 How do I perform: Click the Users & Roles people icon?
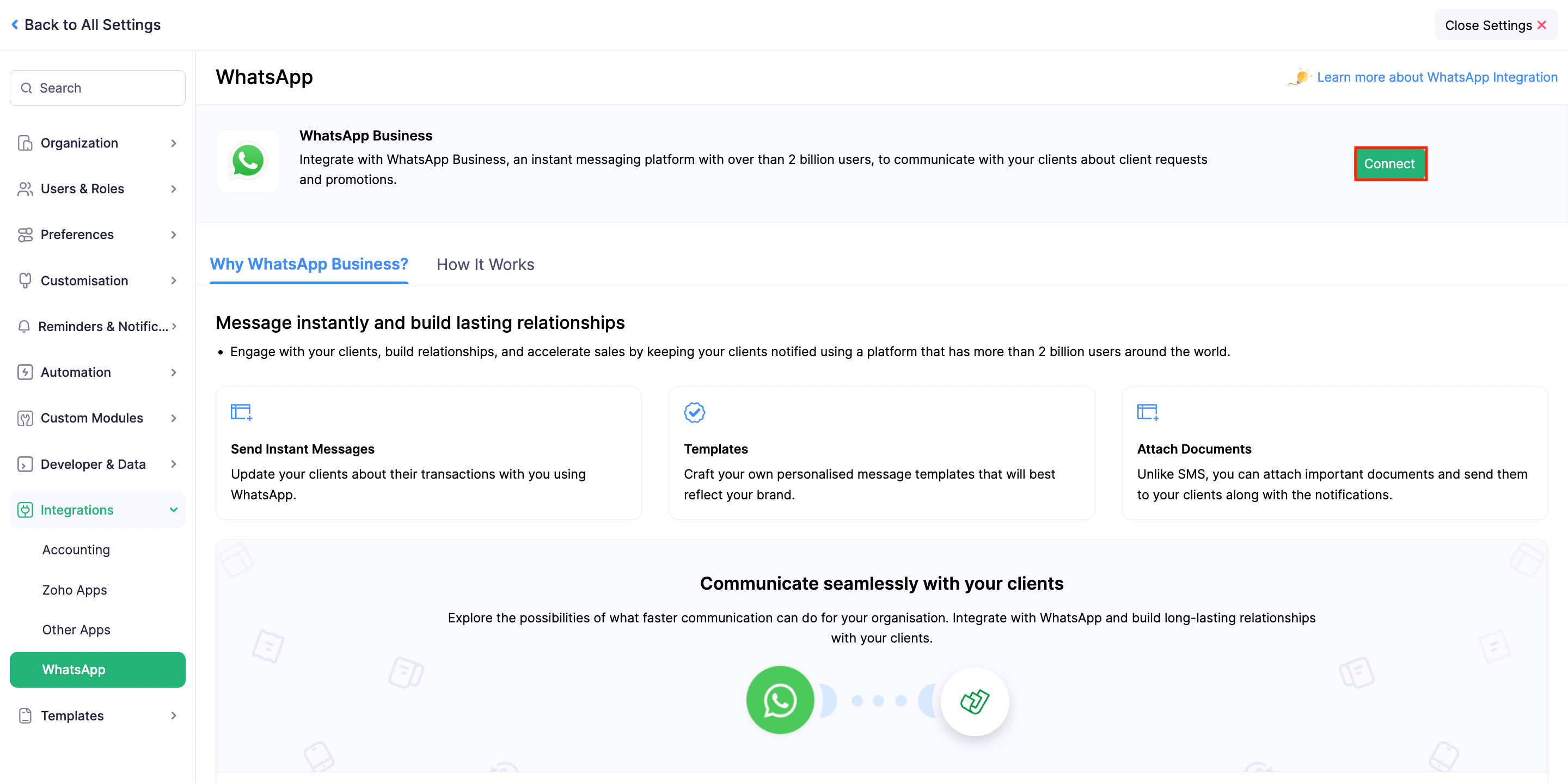pos(25,189)
